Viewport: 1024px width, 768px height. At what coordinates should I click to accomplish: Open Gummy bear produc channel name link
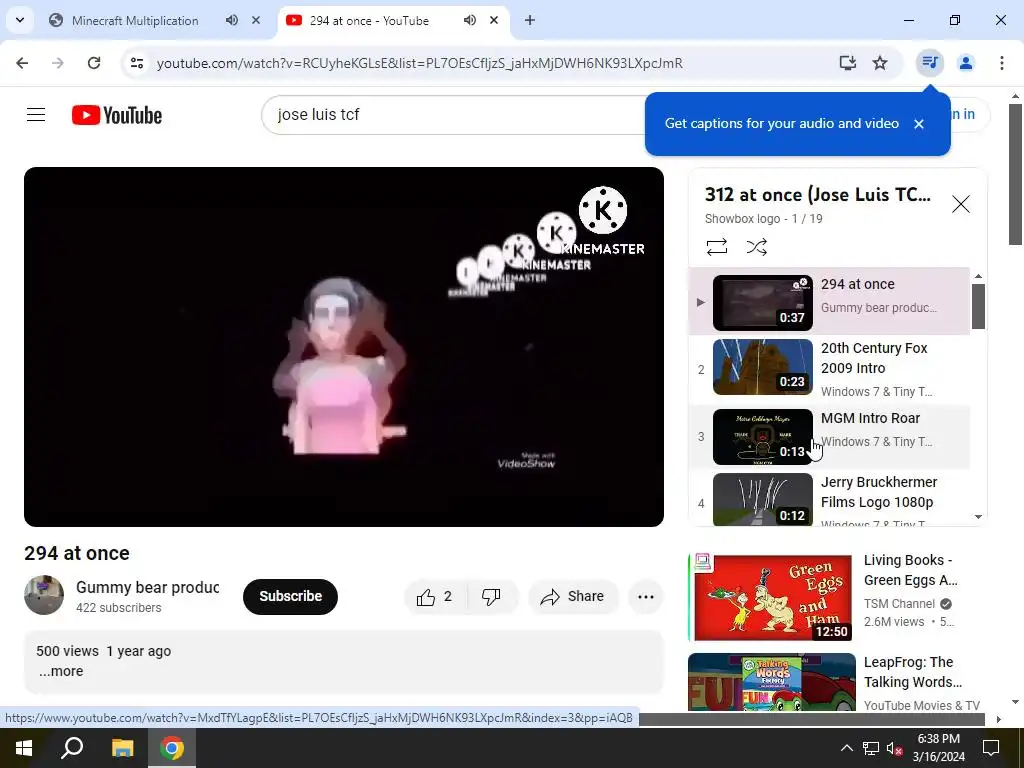[147, 587]
